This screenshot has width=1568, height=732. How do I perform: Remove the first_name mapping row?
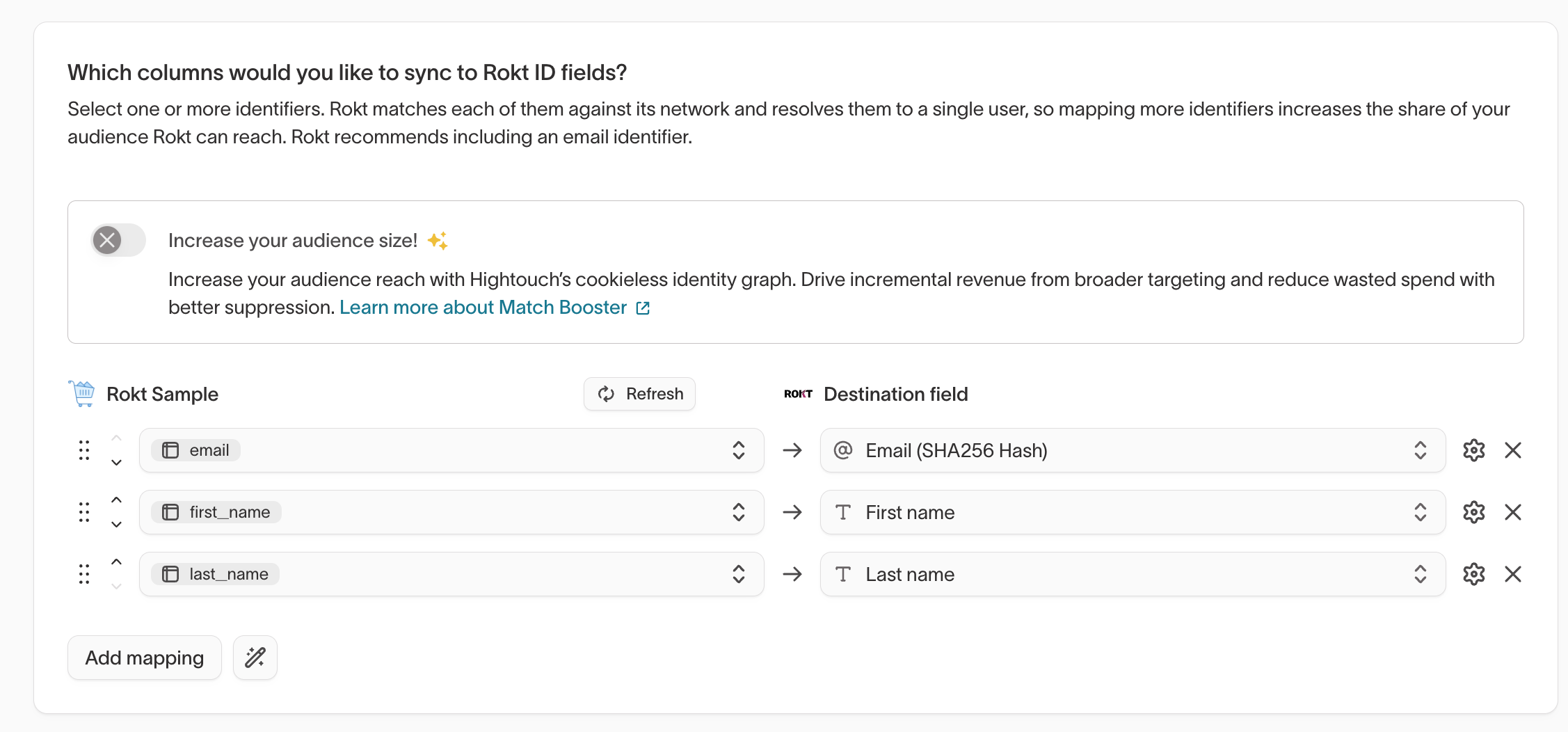(x=1513, y=512)
